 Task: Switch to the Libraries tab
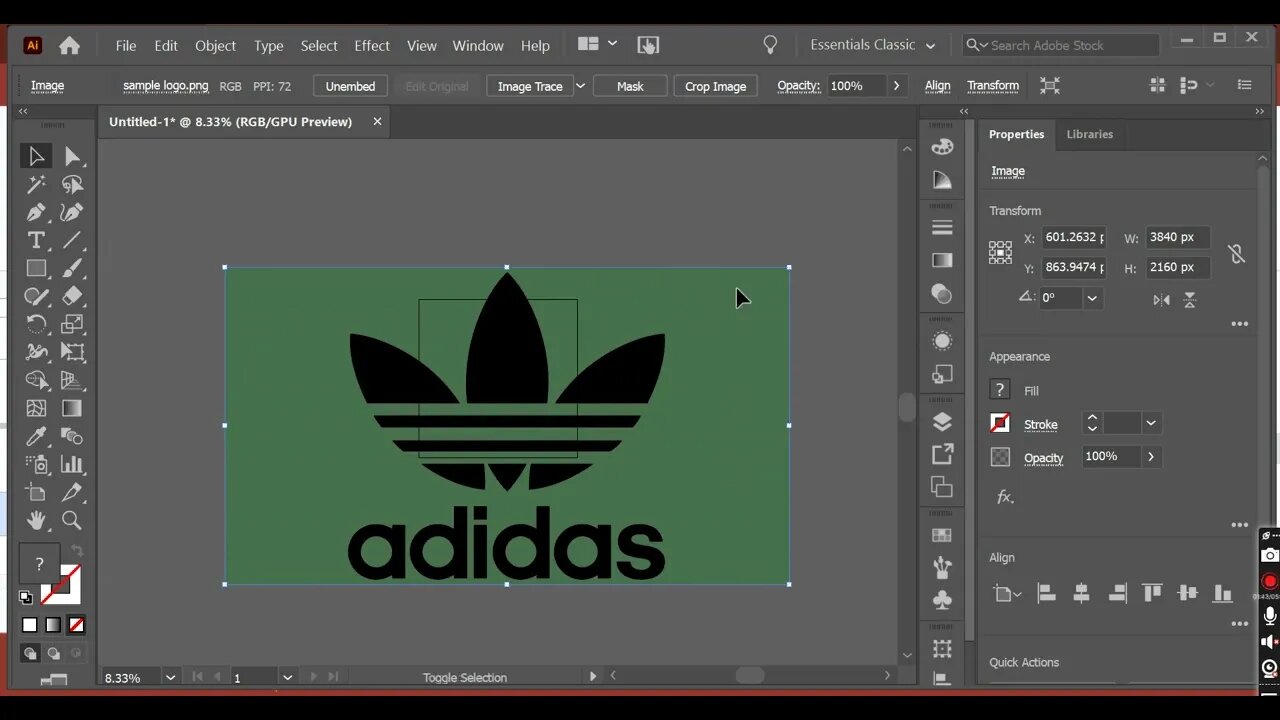point(1089,134)
